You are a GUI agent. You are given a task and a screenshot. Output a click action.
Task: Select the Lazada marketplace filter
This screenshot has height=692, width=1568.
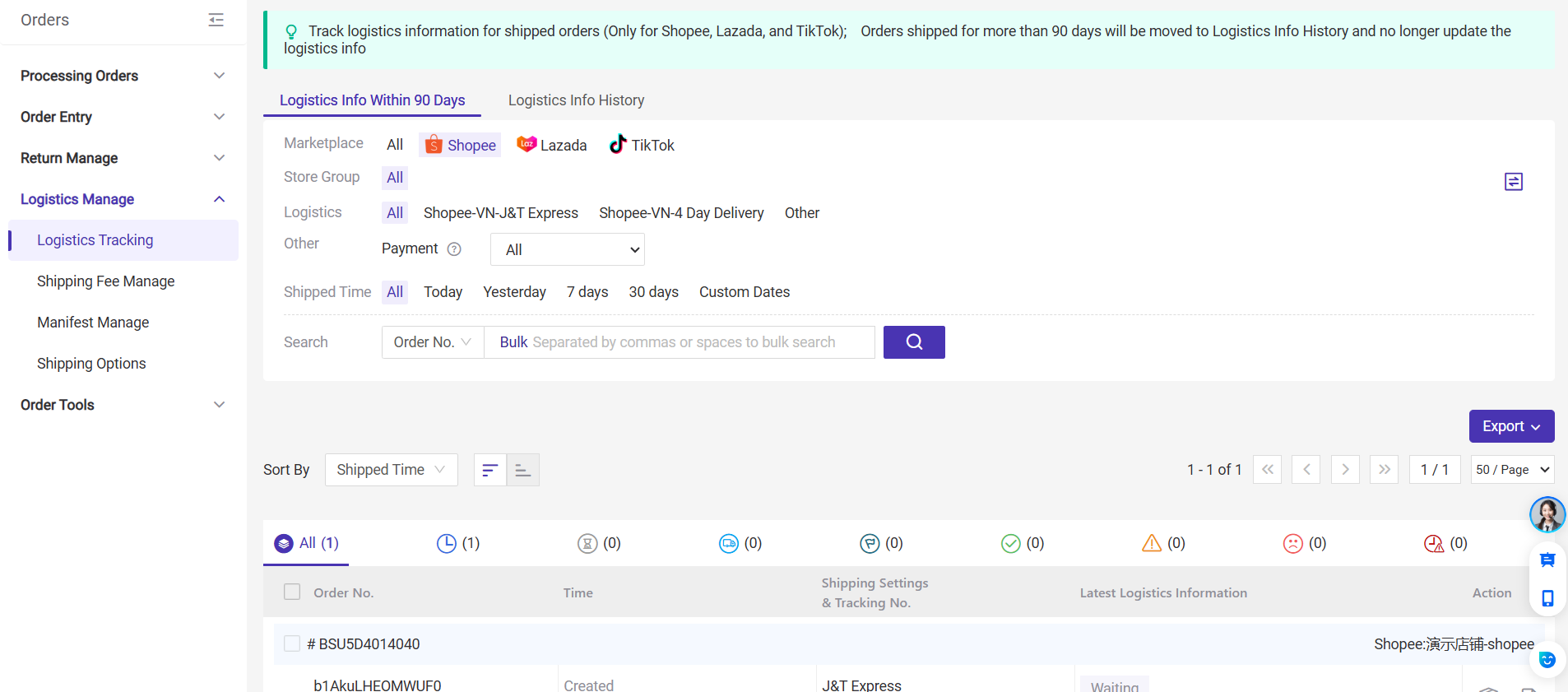tap(552, 145)
